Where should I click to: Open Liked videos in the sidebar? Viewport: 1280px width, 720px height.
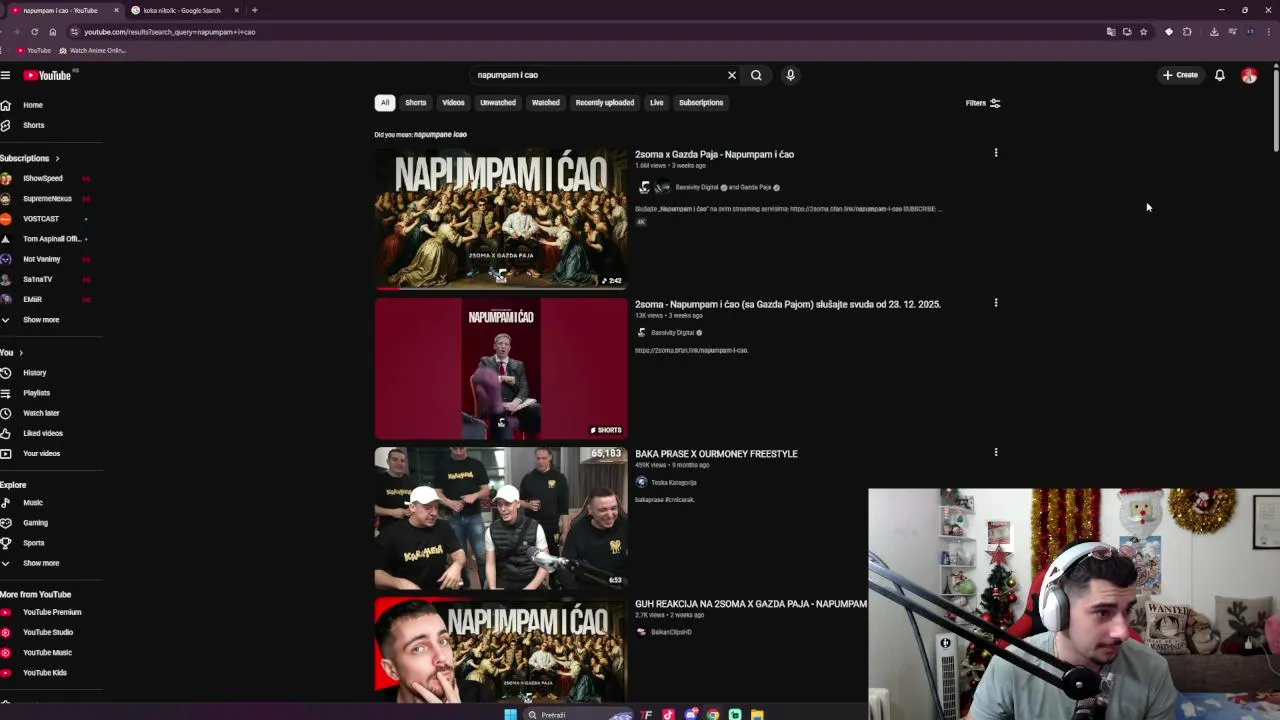43,433
